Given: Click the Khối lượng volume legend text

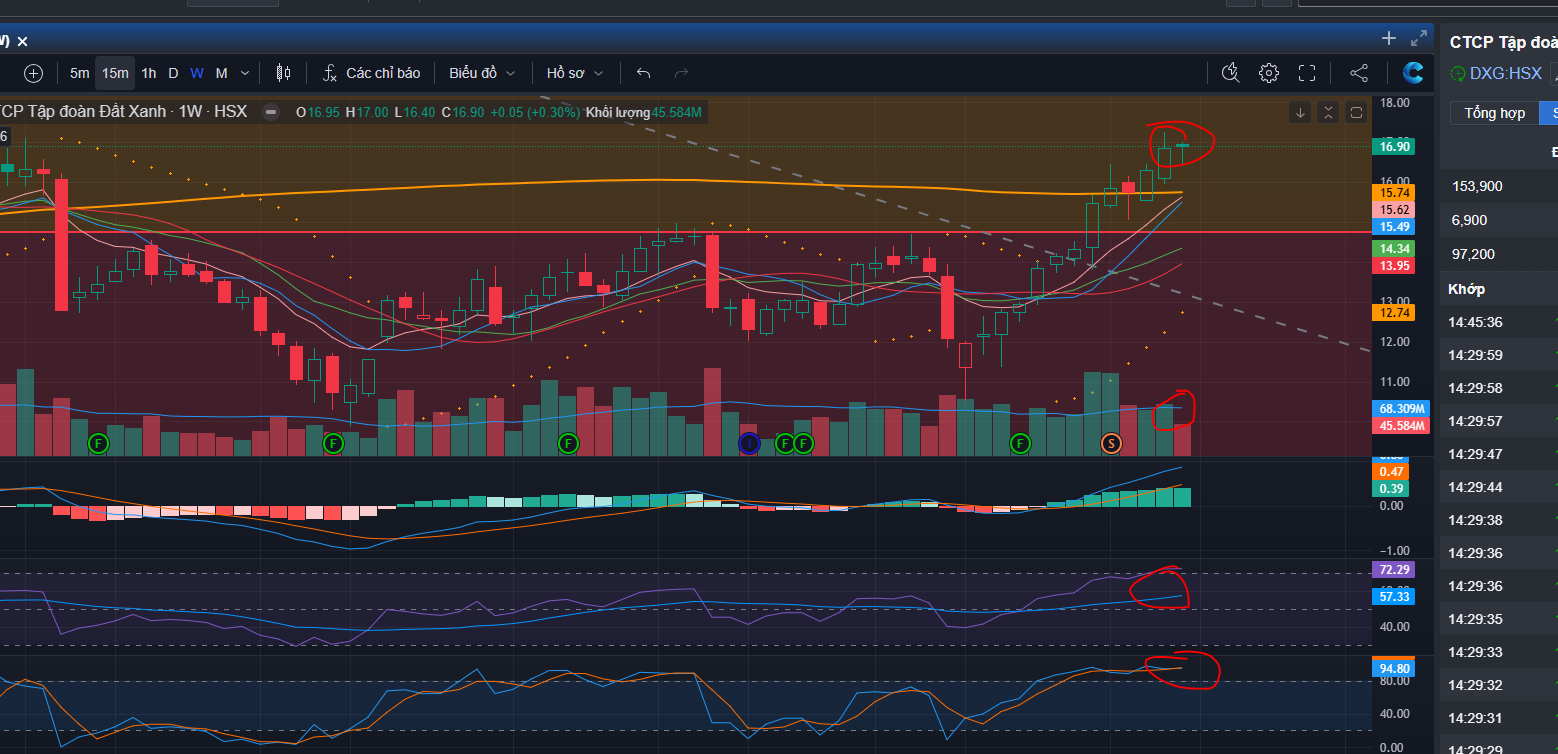Looking at the screenshot, I should [617, 112].
